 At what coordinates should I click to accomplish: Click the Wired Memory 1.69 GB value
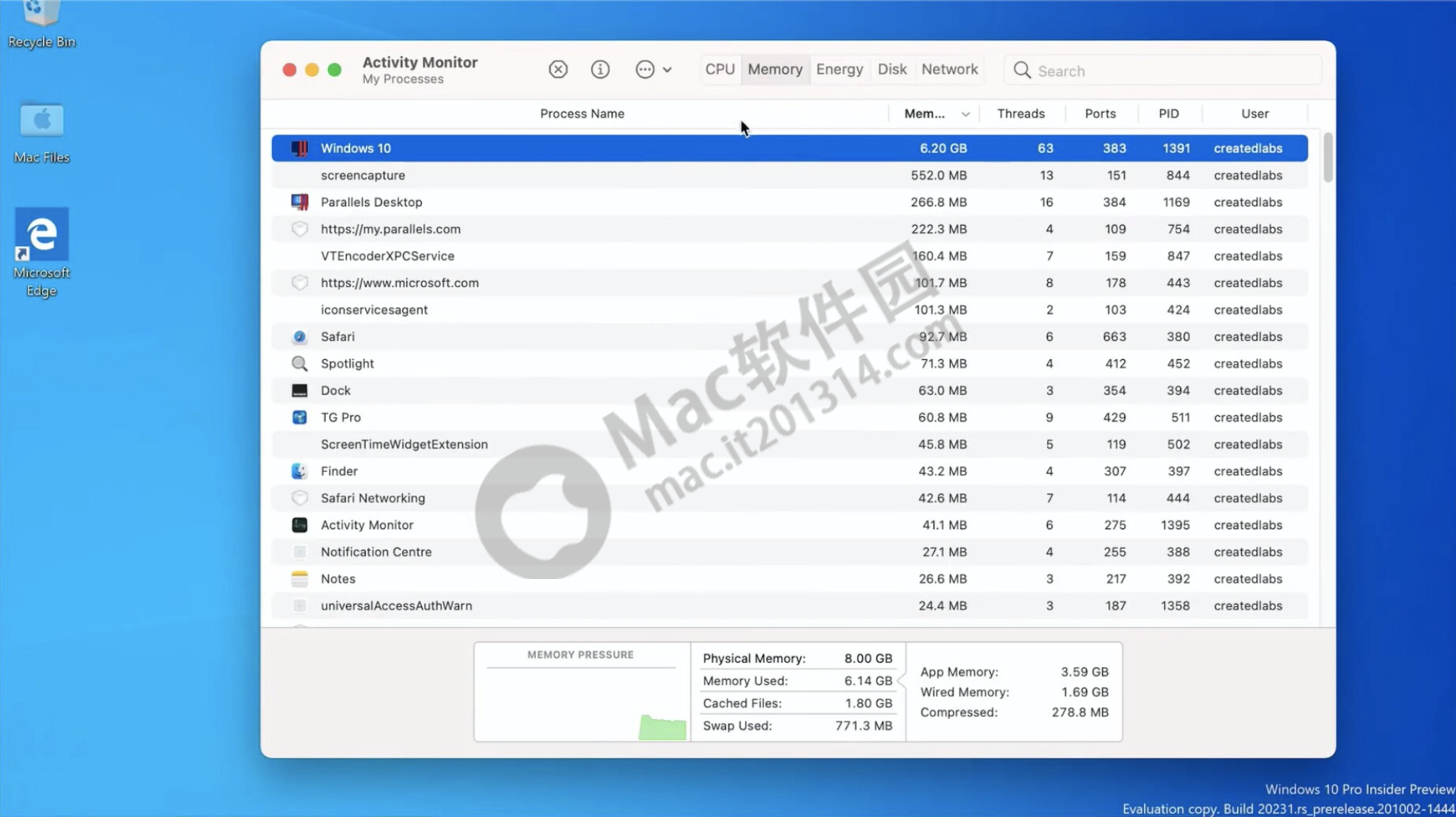pyautogui.click(x=1084, y=692)
